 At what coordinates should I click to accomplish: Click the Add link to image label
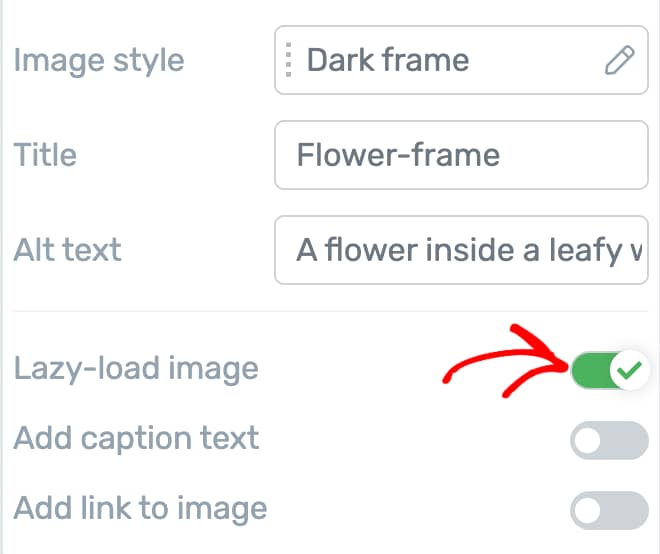tap(140, 509)
